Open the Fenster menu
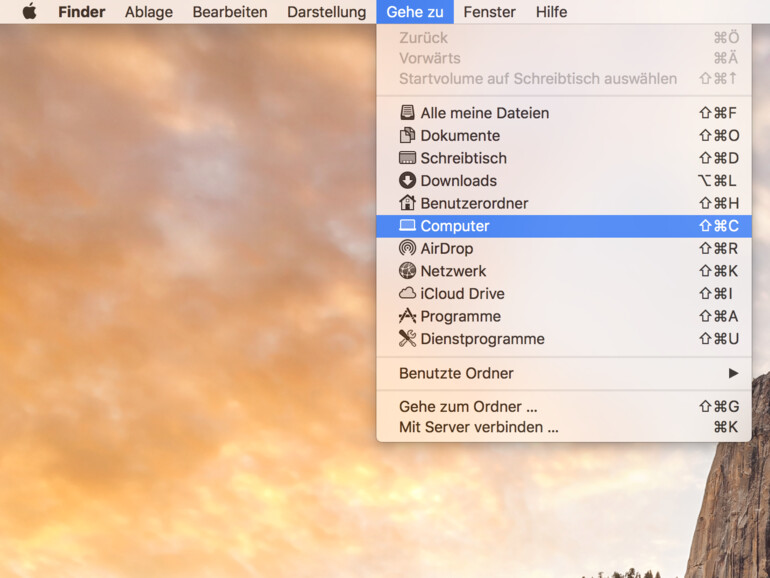This screenshot has height=578, width=770. point(490,12)
